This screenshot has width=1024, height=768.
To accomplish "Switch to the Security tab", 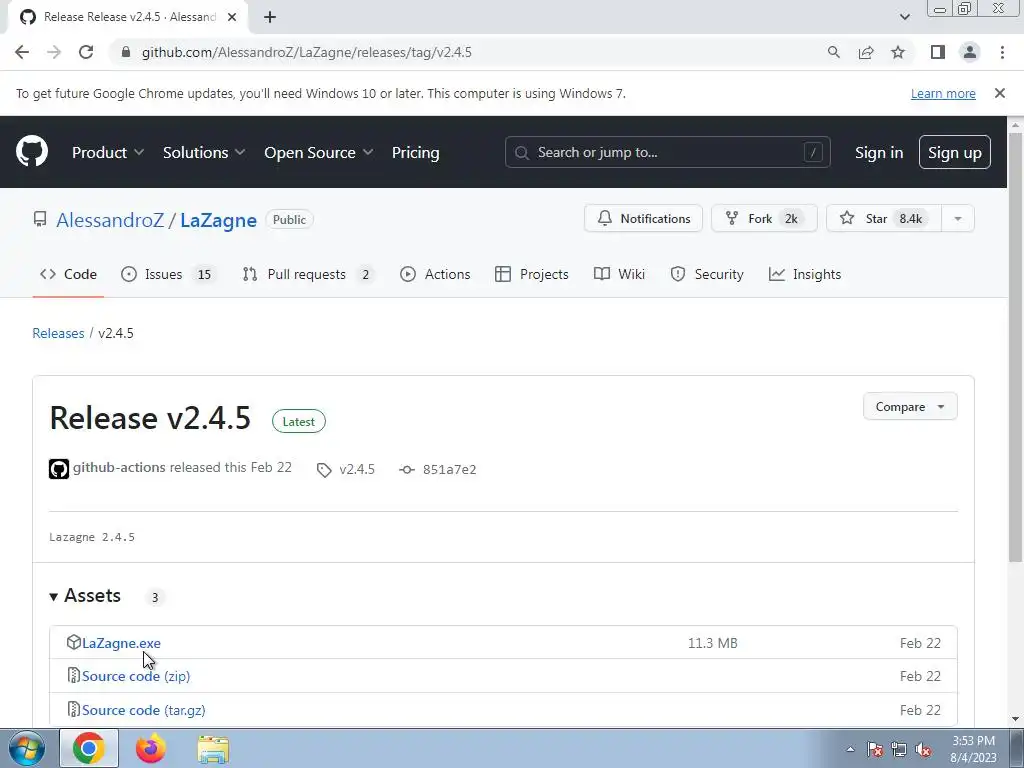I will click(x=707, y=274).
